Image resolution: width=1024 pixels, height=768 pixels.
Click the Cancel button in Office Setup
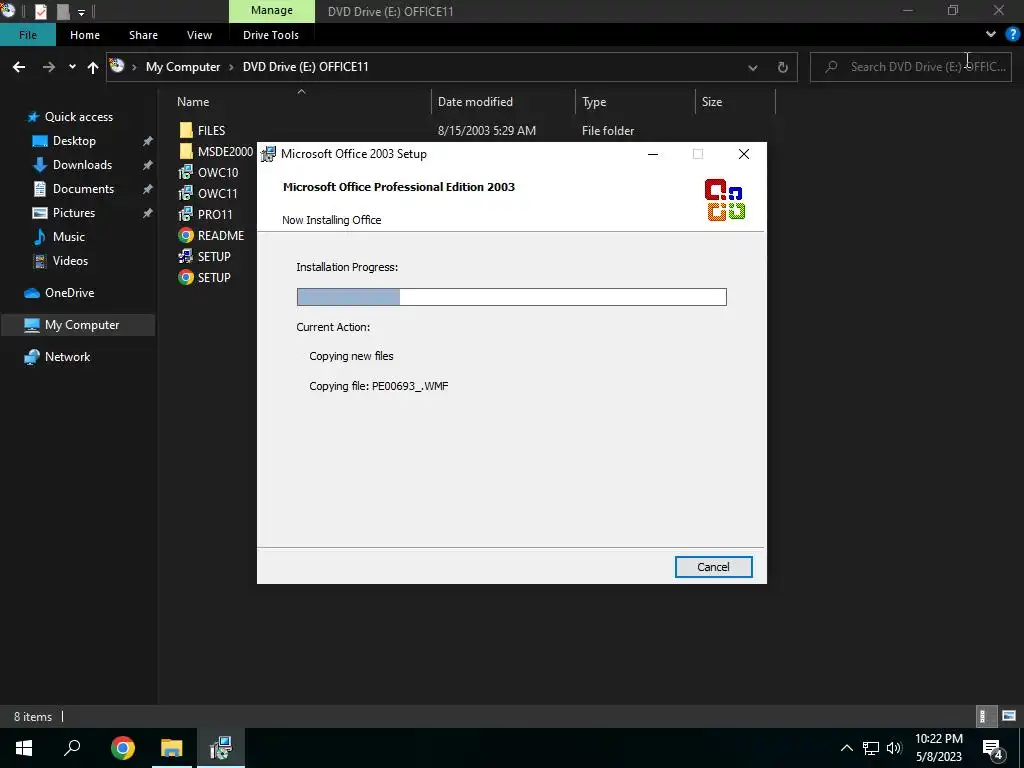pos(713,567)
